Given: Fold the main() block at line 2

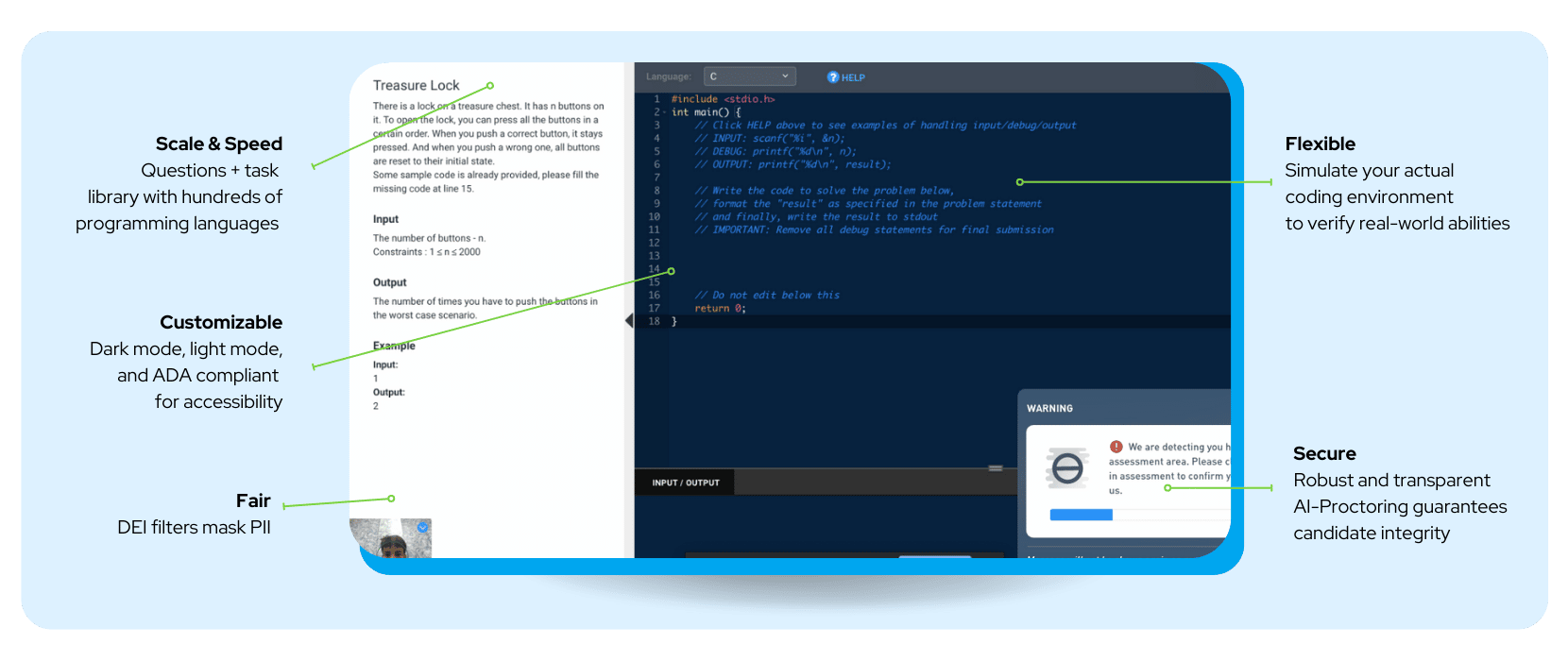Looking at the screenshot, I should [665, 112].
